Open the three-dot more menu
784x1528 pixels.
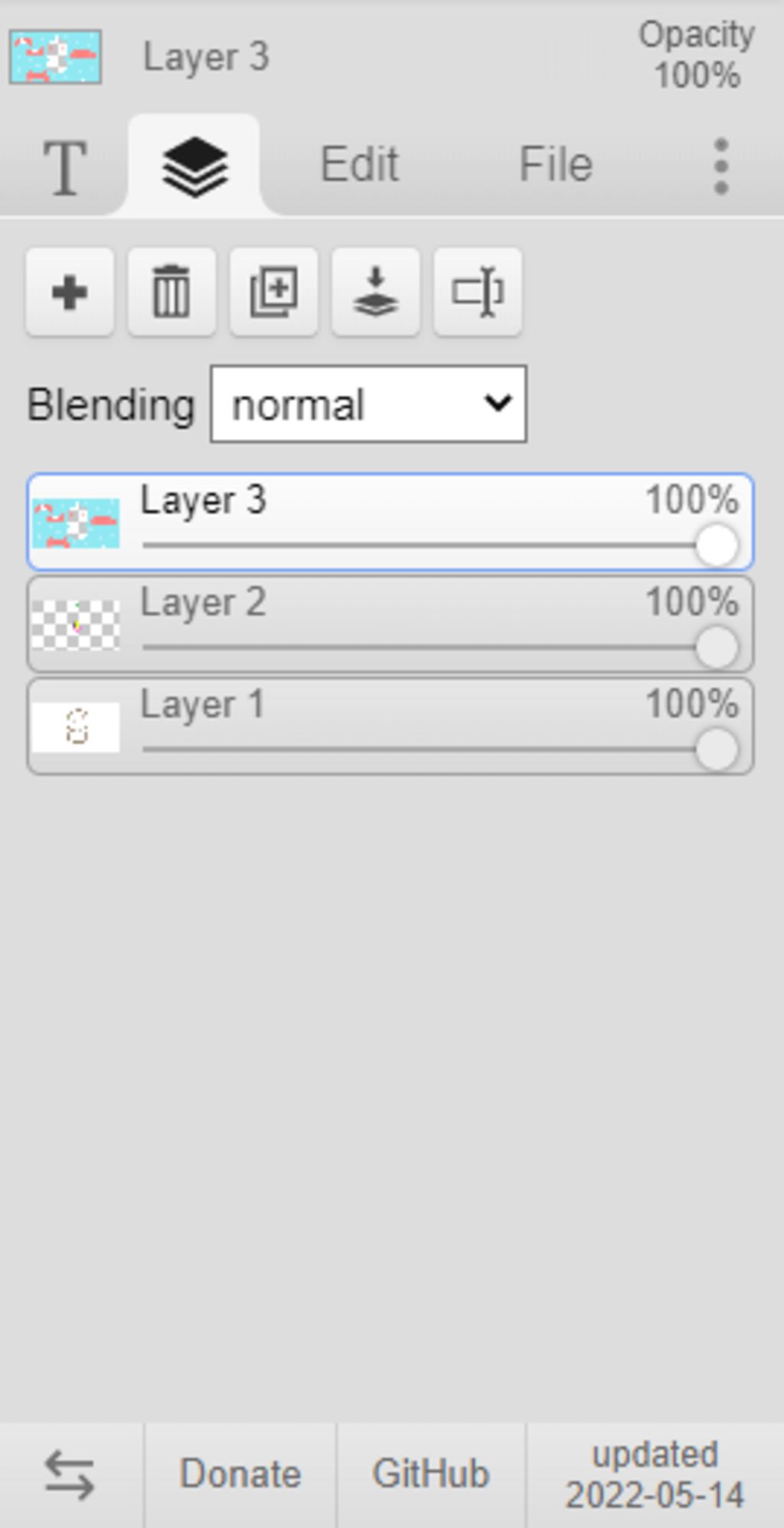coord(720,166)
